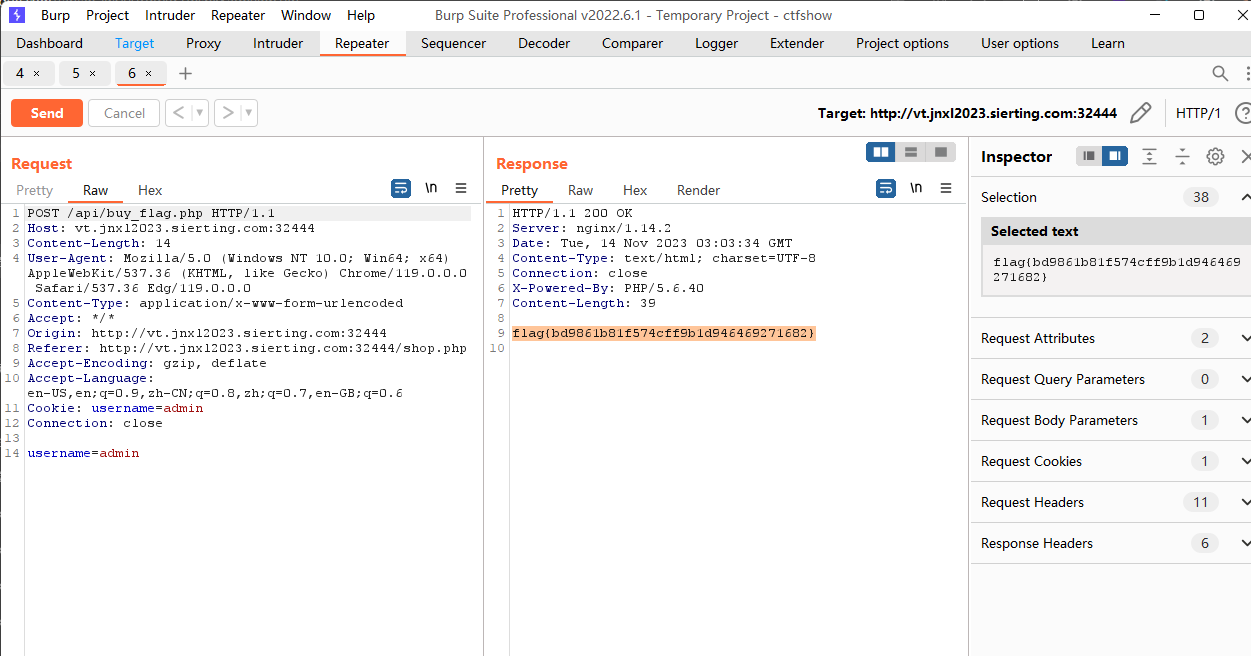Switch Request view to Pretty
1251x656 pixels.
tap(34, 190)
